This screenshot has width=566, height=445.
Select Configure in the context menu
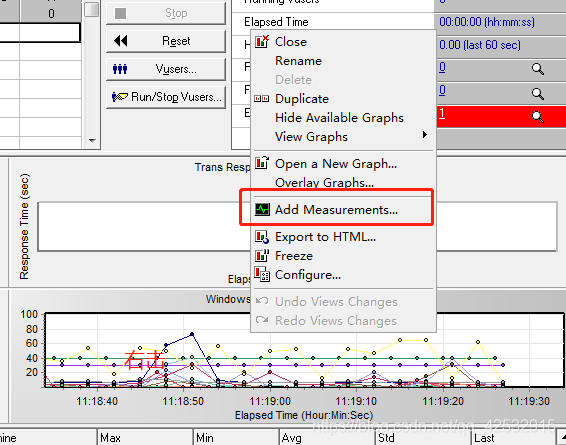click(308, 275)
